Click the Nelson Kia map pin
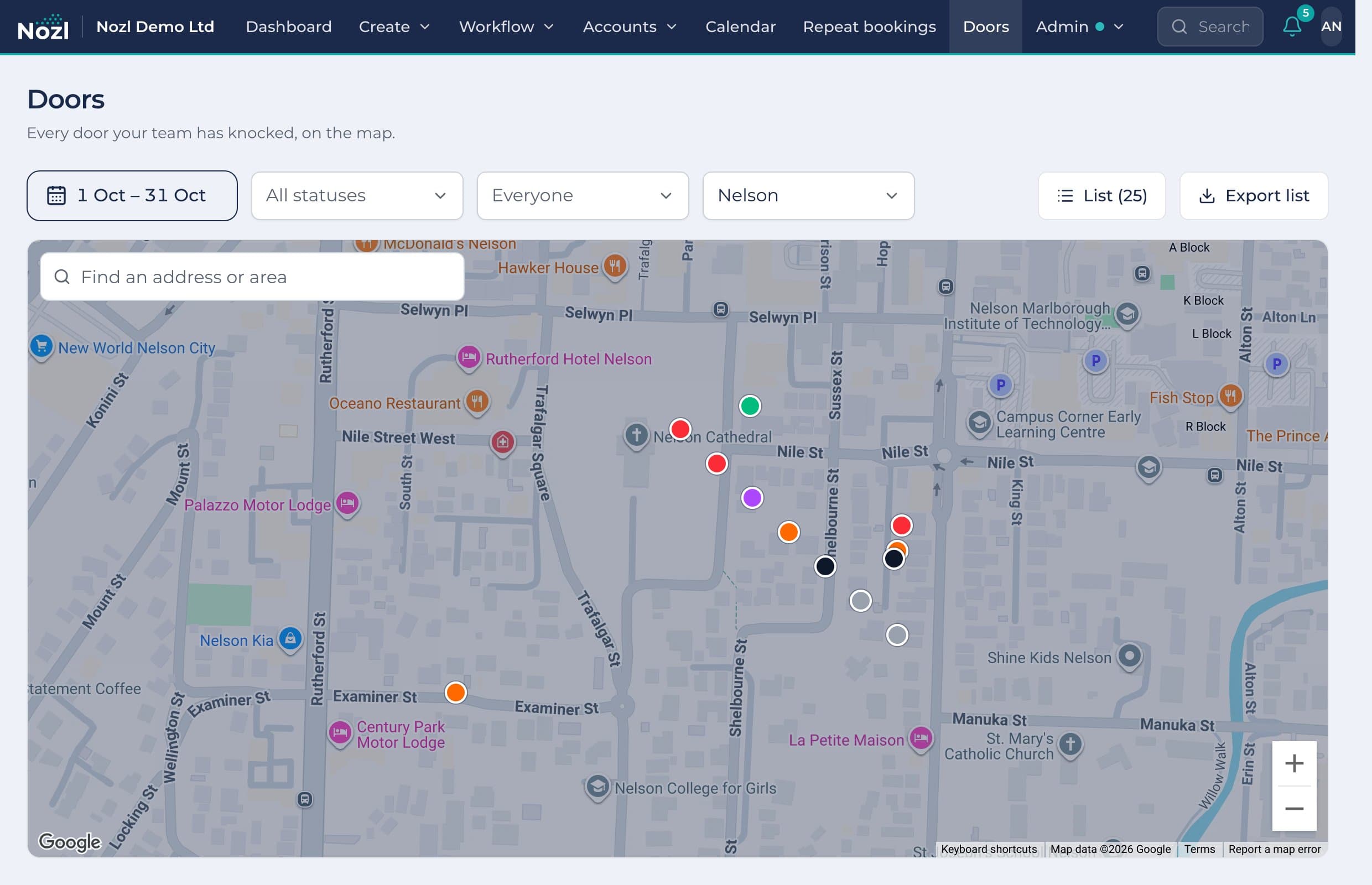Viewport: 1372px width, 885px height. coord(290,639)
